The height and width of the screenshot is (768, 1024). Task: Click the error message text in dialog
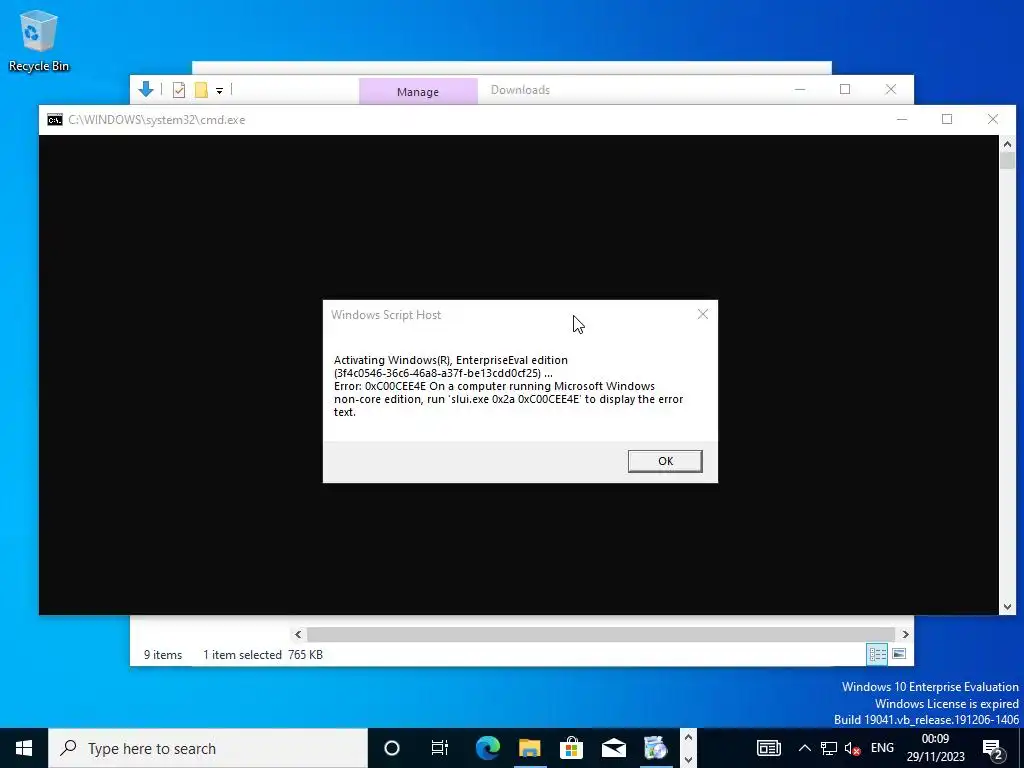(x=508, y=386)
